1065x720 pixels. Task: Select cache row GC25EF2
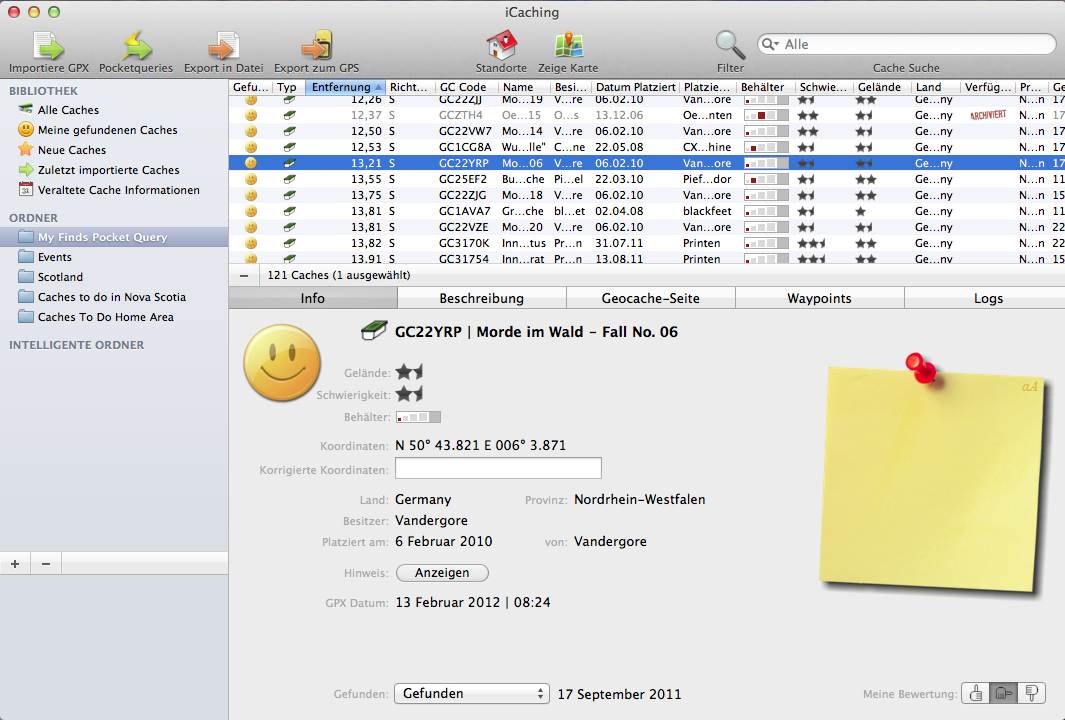[647, 179]
